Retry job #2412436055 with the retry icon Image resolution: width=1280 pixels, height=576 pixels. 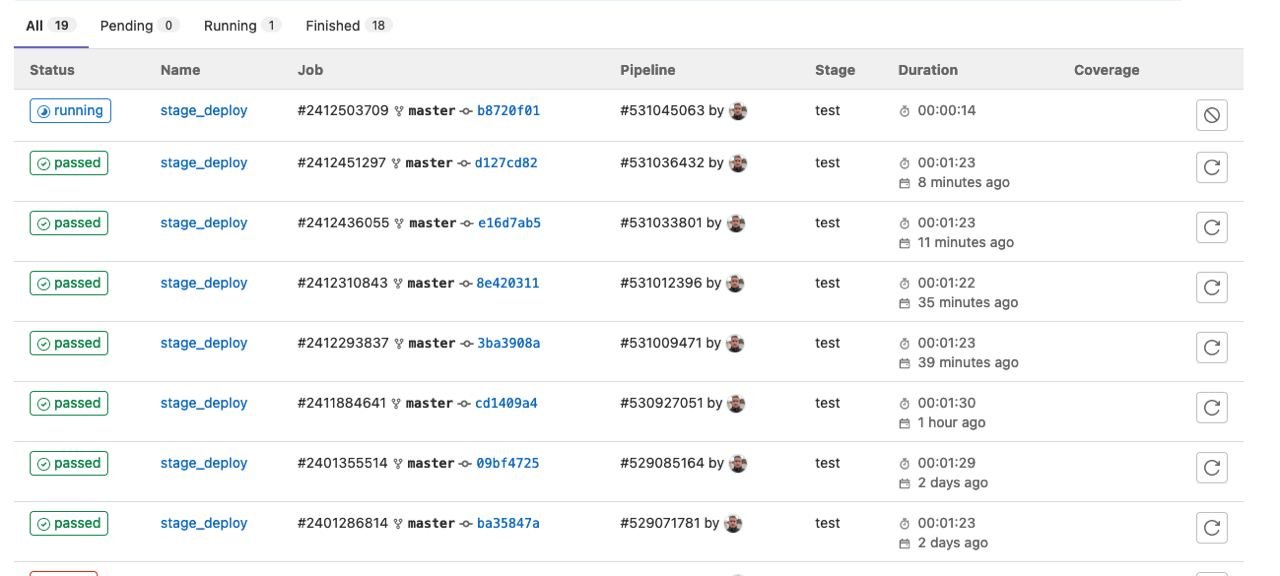[x=1211, y=227]
